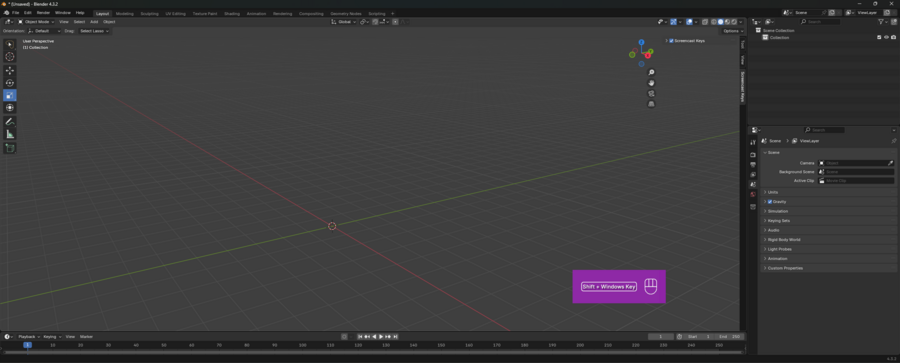Image resolution: width=900 pixels, height=363 pixels.
Task: Toggle the Gravity checkbox
Action: (x=770, y=202)
